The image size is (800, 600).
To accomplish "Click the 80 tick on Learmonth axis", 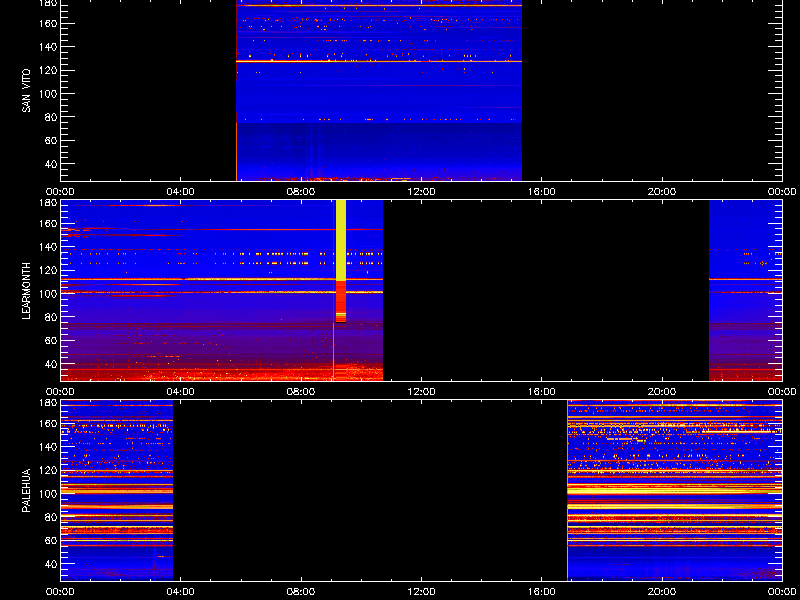I will [x=50, y=317].
